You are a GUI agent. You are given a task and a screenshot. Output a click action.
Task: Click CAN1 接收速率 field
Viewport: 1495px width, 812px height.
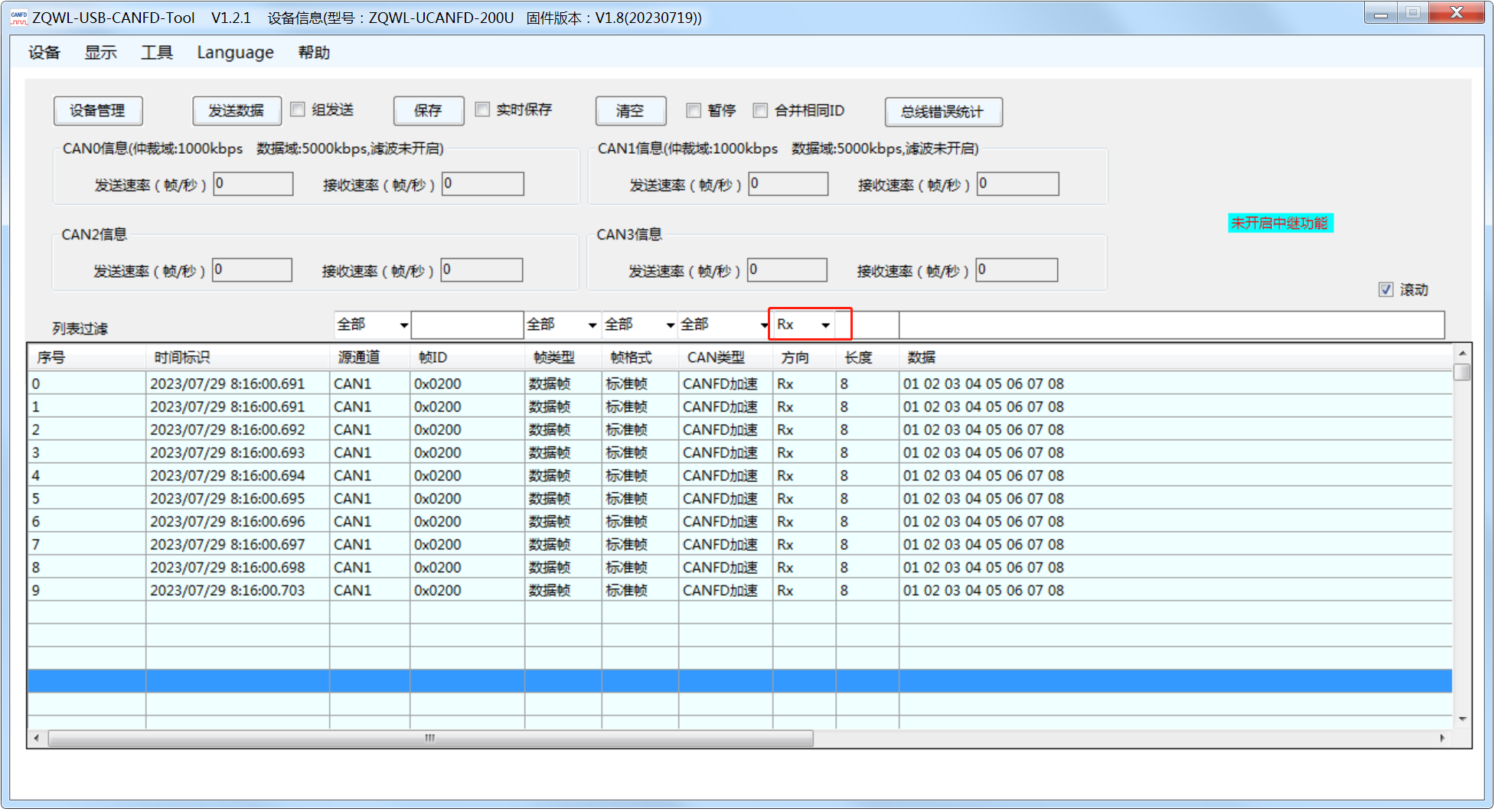coord(1019,184)
